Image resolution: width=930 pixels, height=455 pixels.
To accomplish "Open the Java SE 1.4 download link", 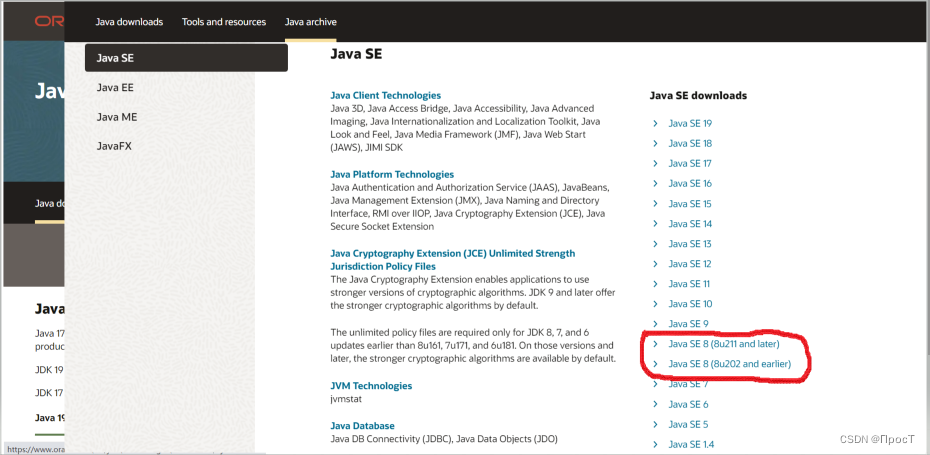I will coord(691,444).
